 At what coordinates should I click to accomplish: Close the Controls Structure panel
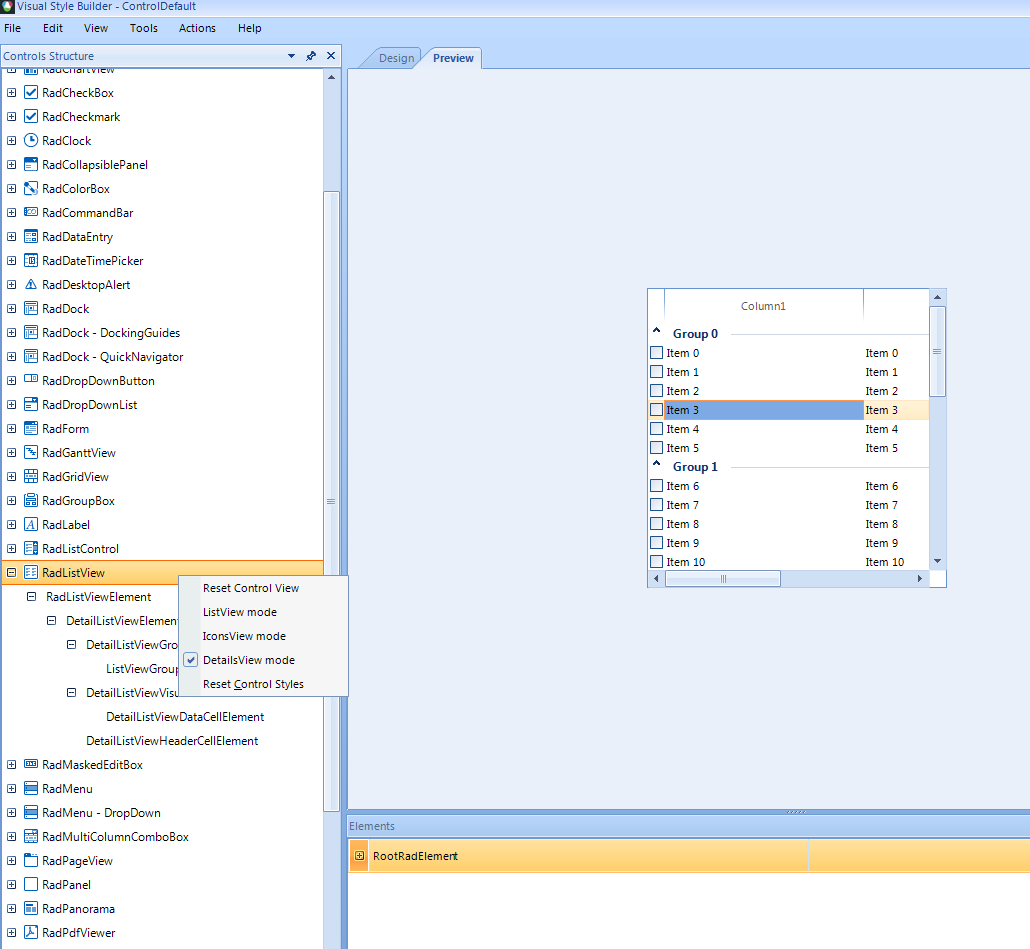331,56
